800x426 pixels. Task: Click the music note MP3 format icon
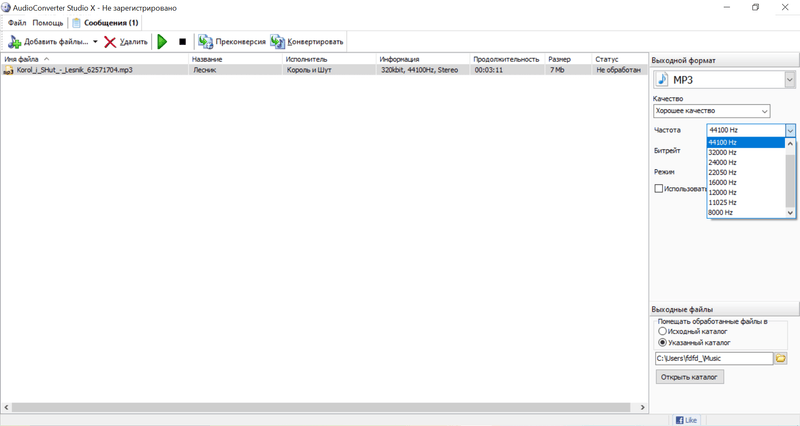[x=662, y=80]
